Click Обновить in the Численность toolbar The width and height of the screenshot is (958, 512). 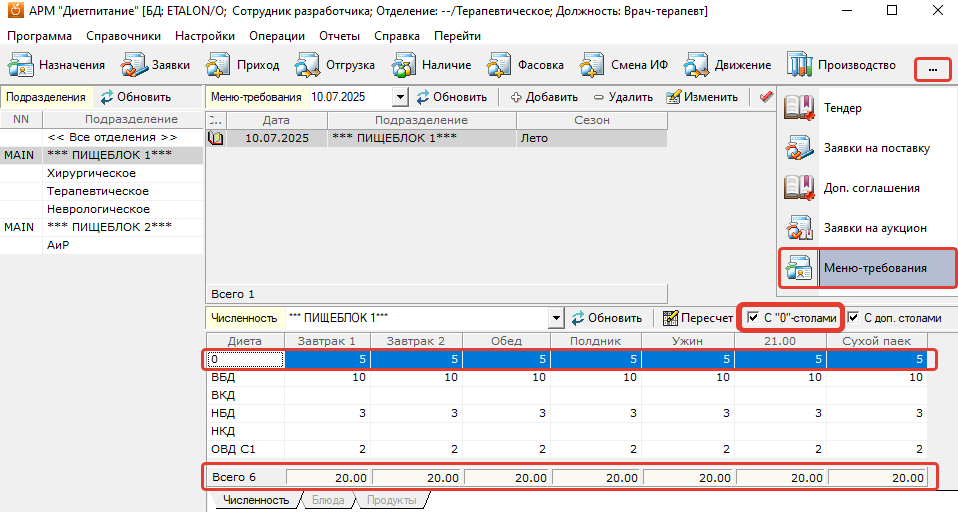607,318
